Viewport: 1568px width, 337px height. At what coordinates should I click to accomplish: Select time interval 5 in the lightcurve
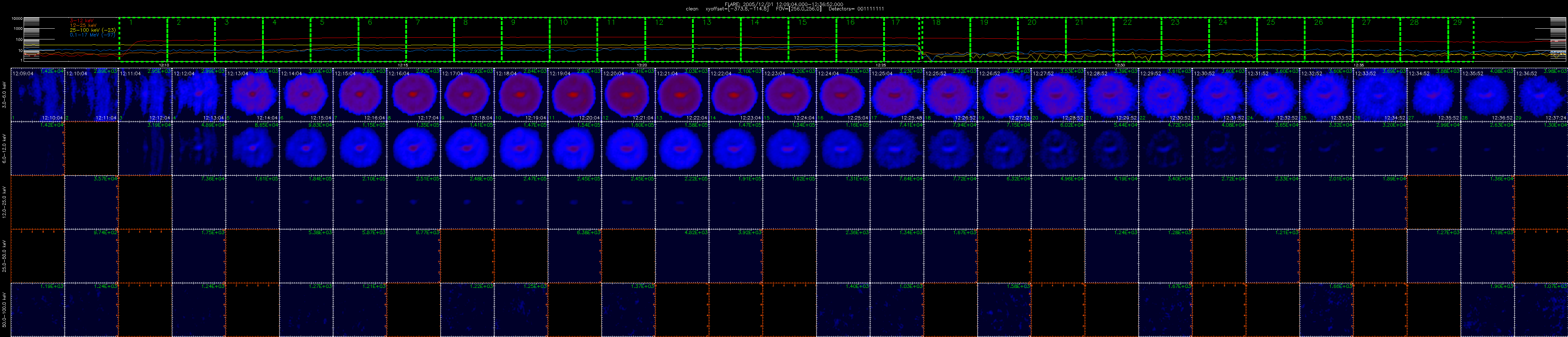click(x=335, y=39)
